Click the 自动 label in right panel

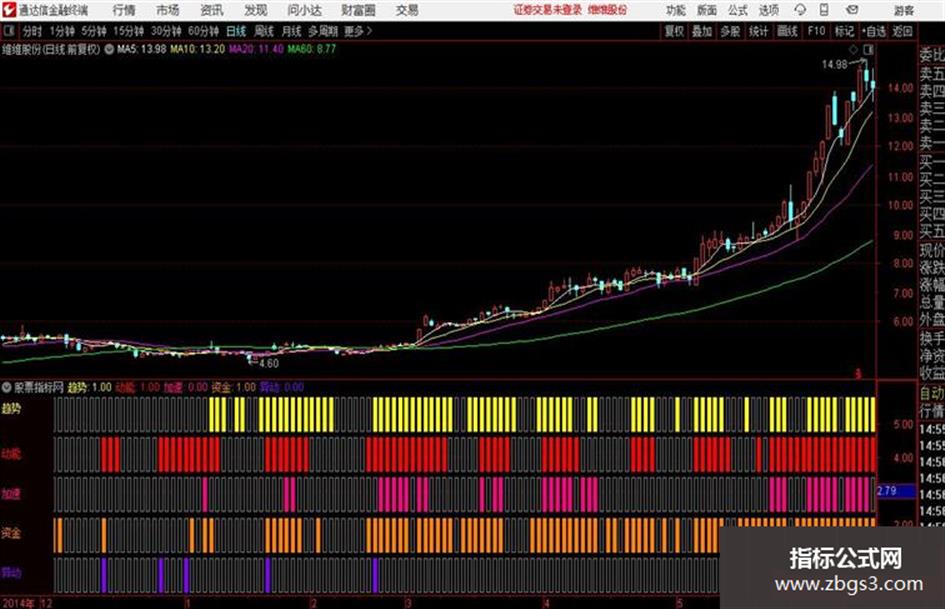(932, 394)
